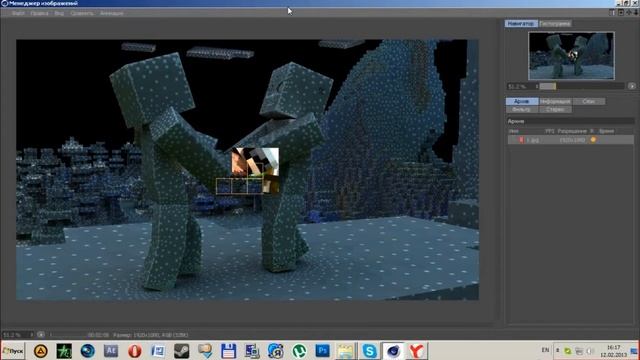
Task: Switch to the Гистограмма tab
Action: pos(555,24)
